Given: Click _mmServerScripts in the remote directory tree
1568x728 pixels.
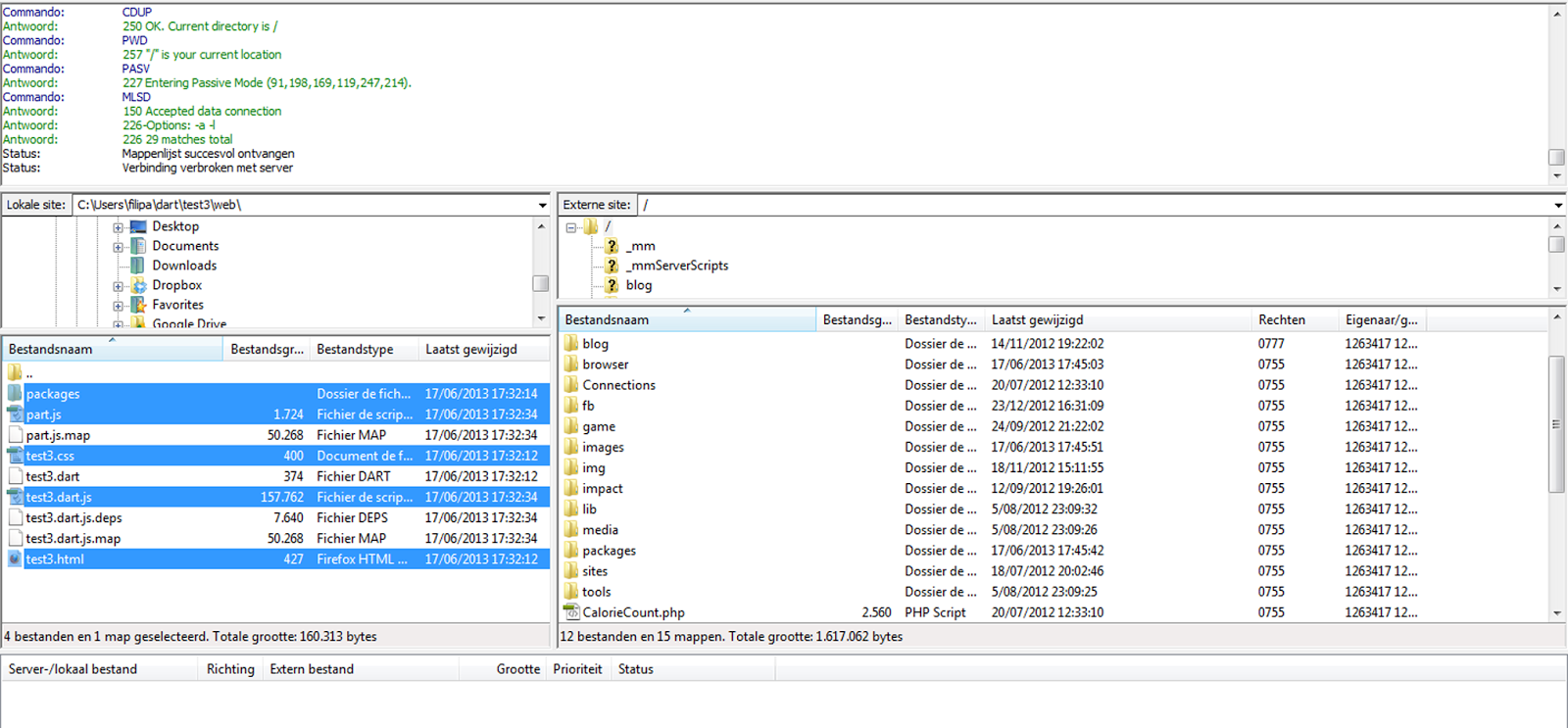Looking at the screenshot, I should point(677,266).
